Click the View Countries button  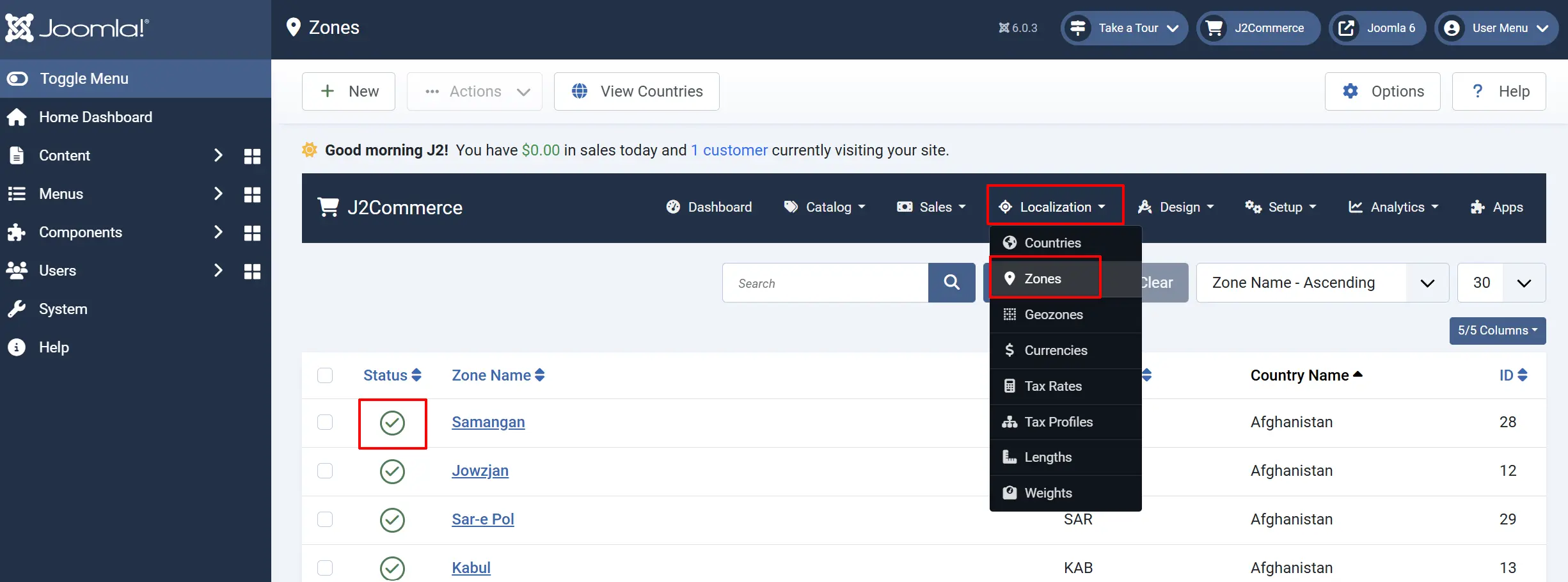pyautogui.click(x=637, y=91)
